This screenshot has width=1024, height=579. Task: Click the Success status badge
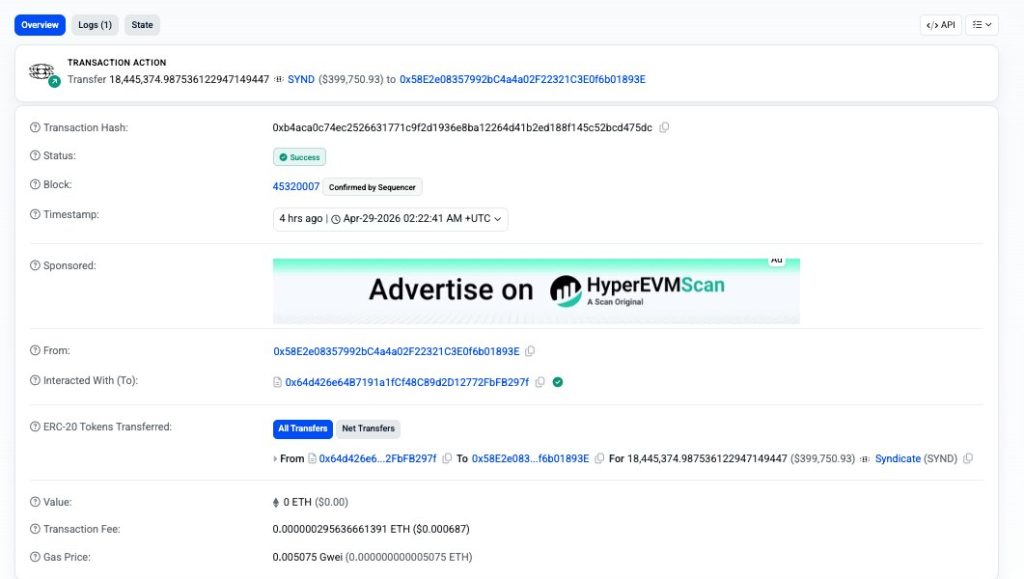point(299,157)
